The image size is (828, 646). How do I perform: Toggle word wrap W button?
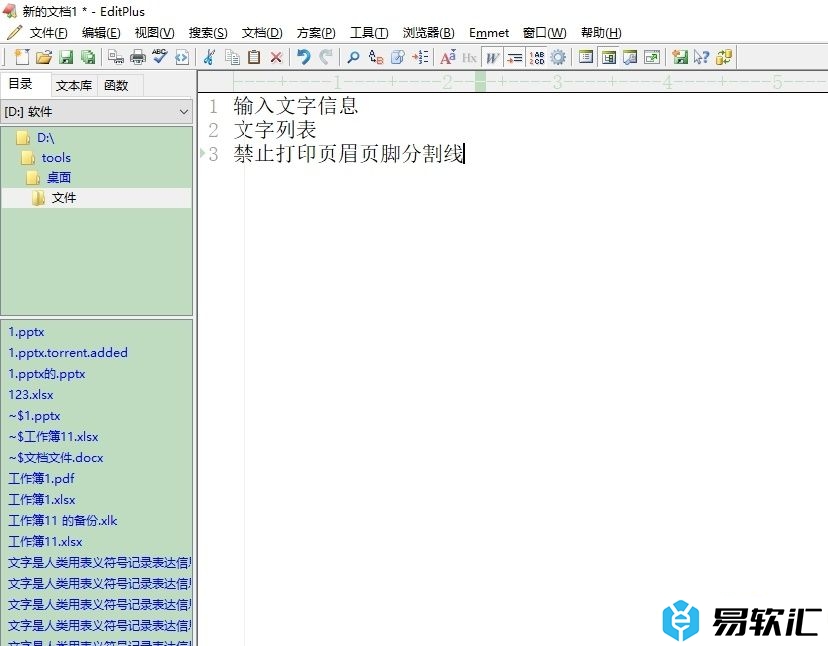click(x=492, y=57)
